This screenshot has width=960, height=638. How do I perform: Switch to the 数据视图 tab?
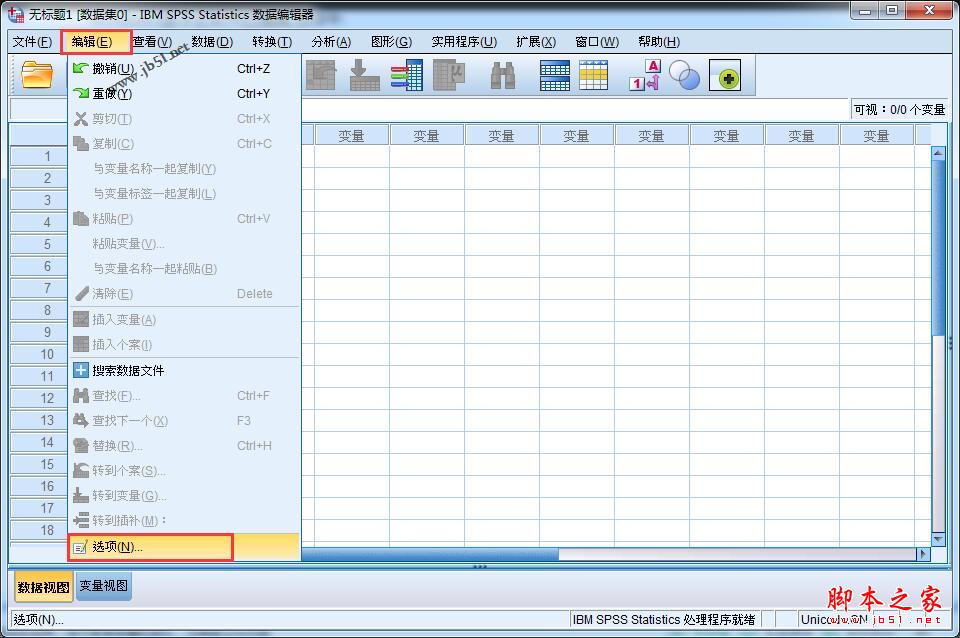pos(43,587)
